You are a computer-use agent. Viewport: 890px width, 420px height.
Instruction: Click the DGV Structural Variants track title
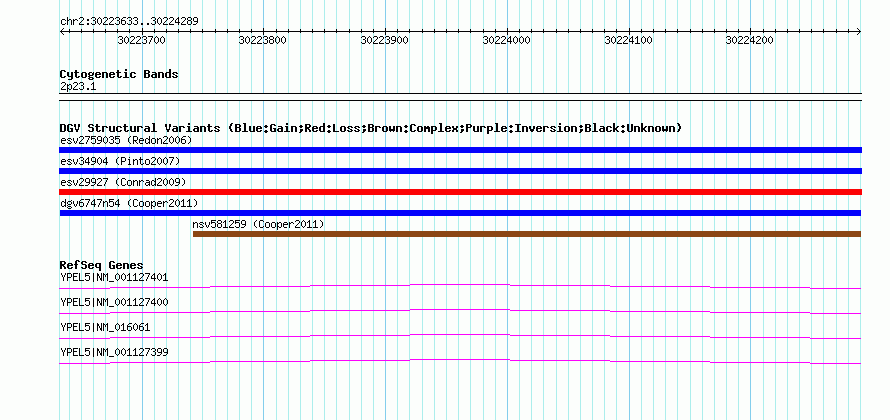pyautogui.click(x=371, y=128)
